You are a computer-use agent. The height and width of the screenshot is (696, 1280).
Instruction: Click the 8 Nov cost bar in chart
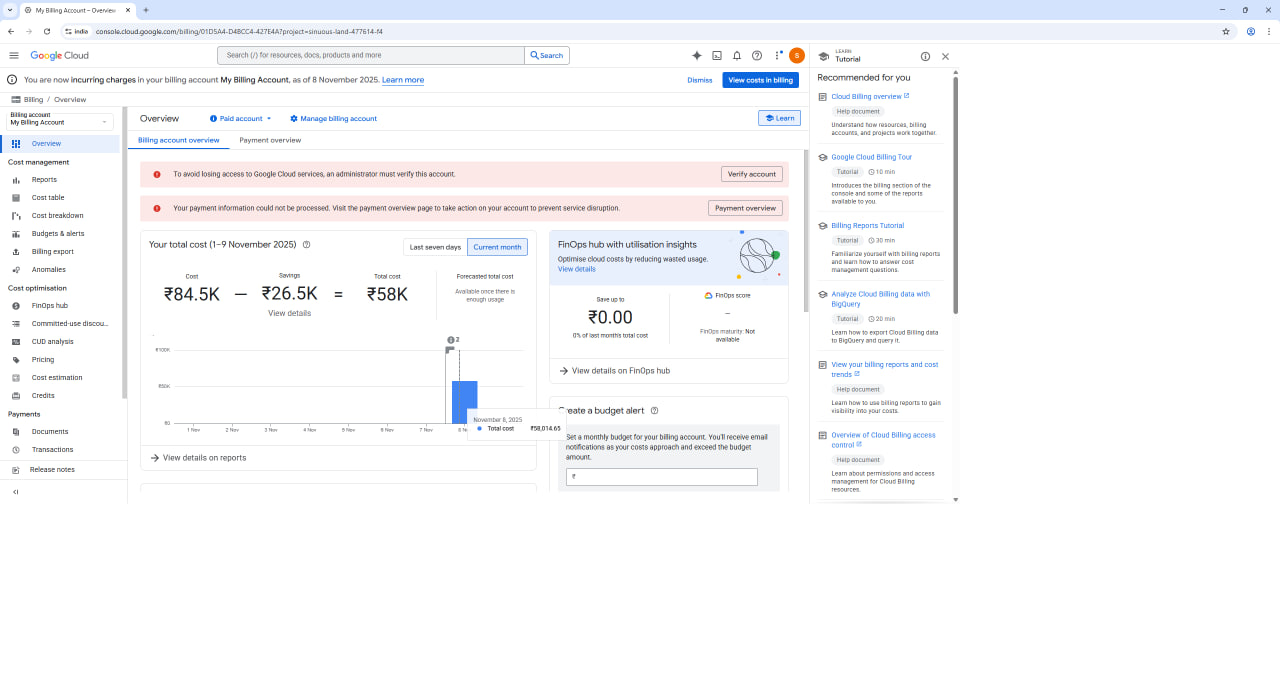click(x=464, y=402)
